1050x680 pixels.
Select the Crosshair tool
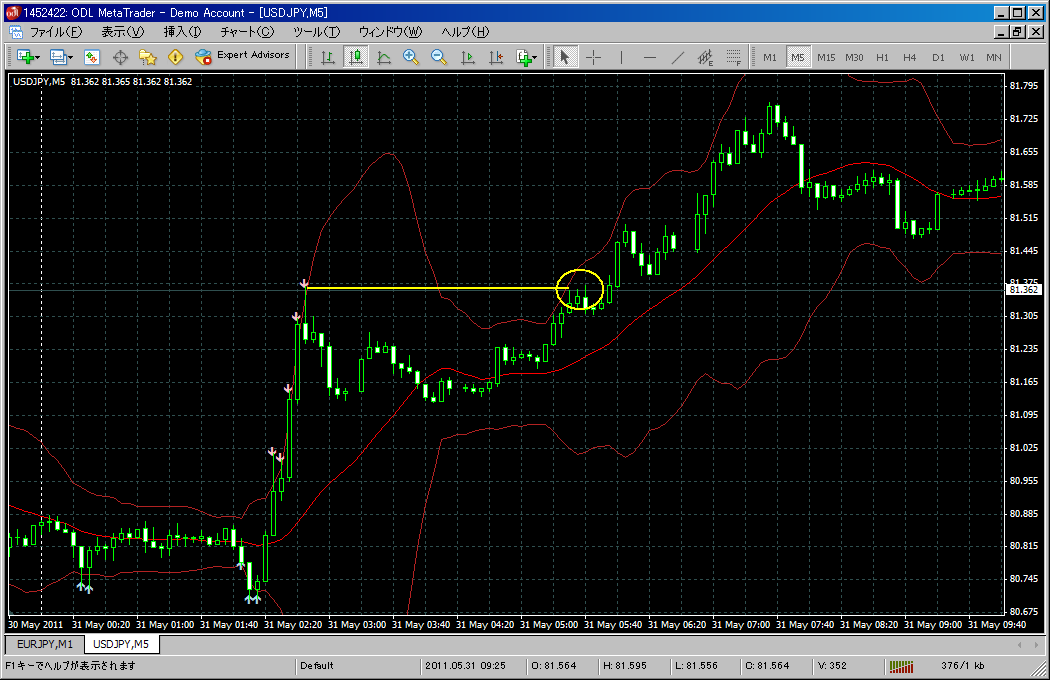(593, 57)
